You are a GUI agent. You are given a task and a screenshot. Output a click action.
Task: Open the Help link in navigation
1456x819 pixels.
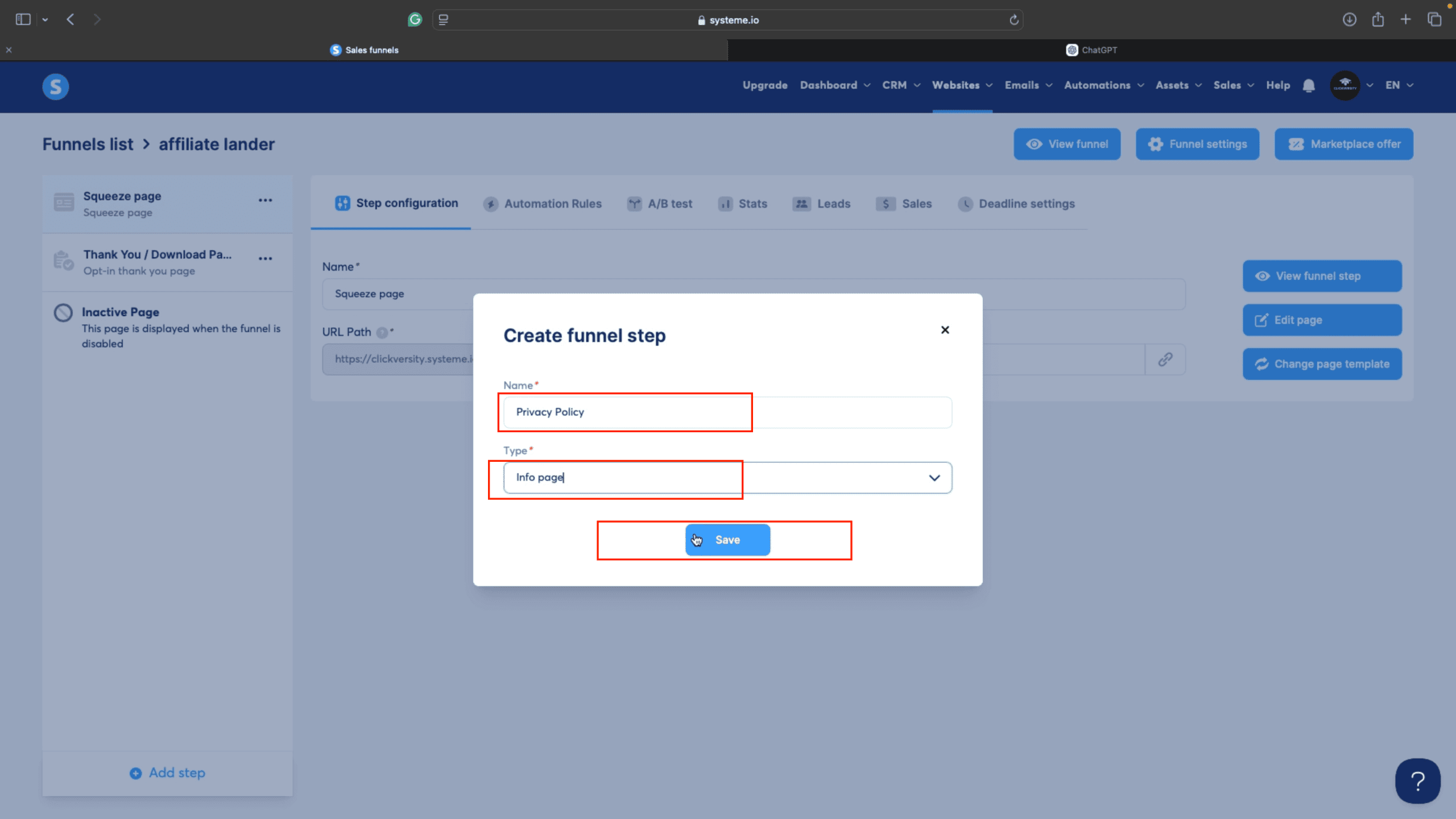1278,85
